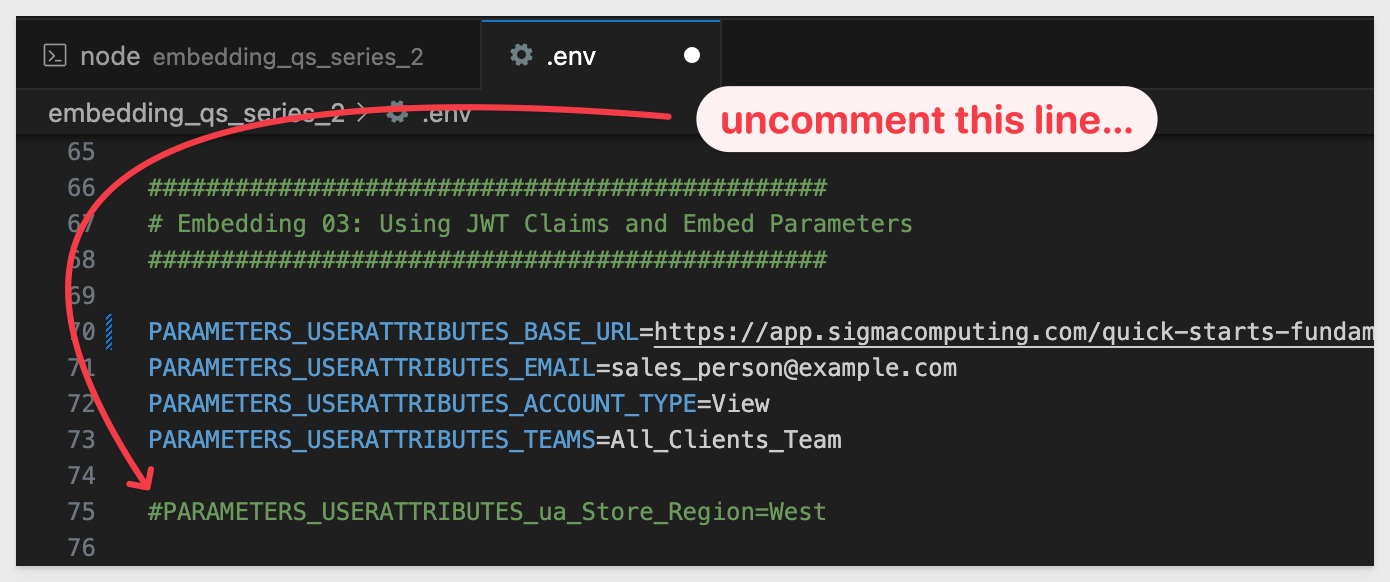Image resolution: width=1390 pixels, height=582 pixels.
Task: Click the All_Clients_Team value
Action: [x=726, y=440]
